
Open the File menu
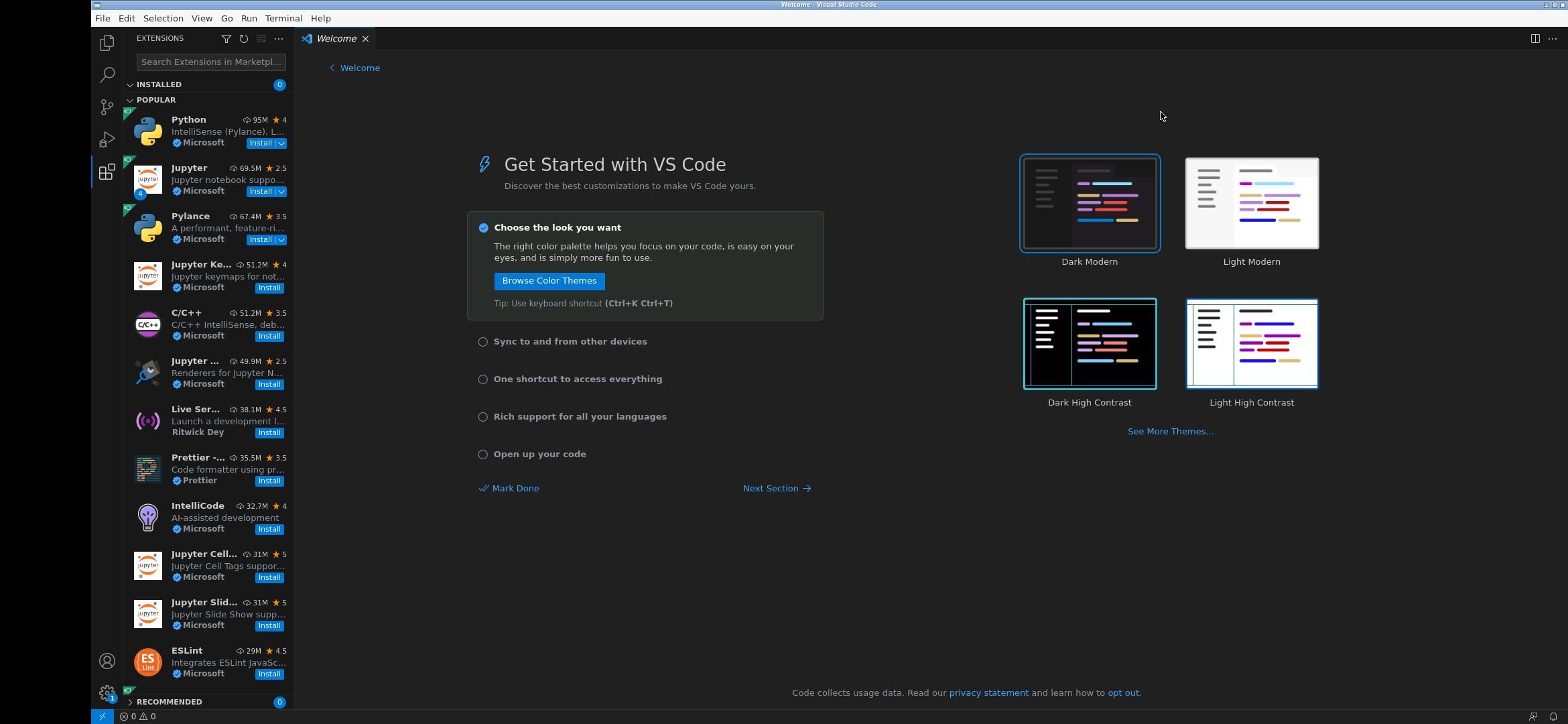point(103,18)
